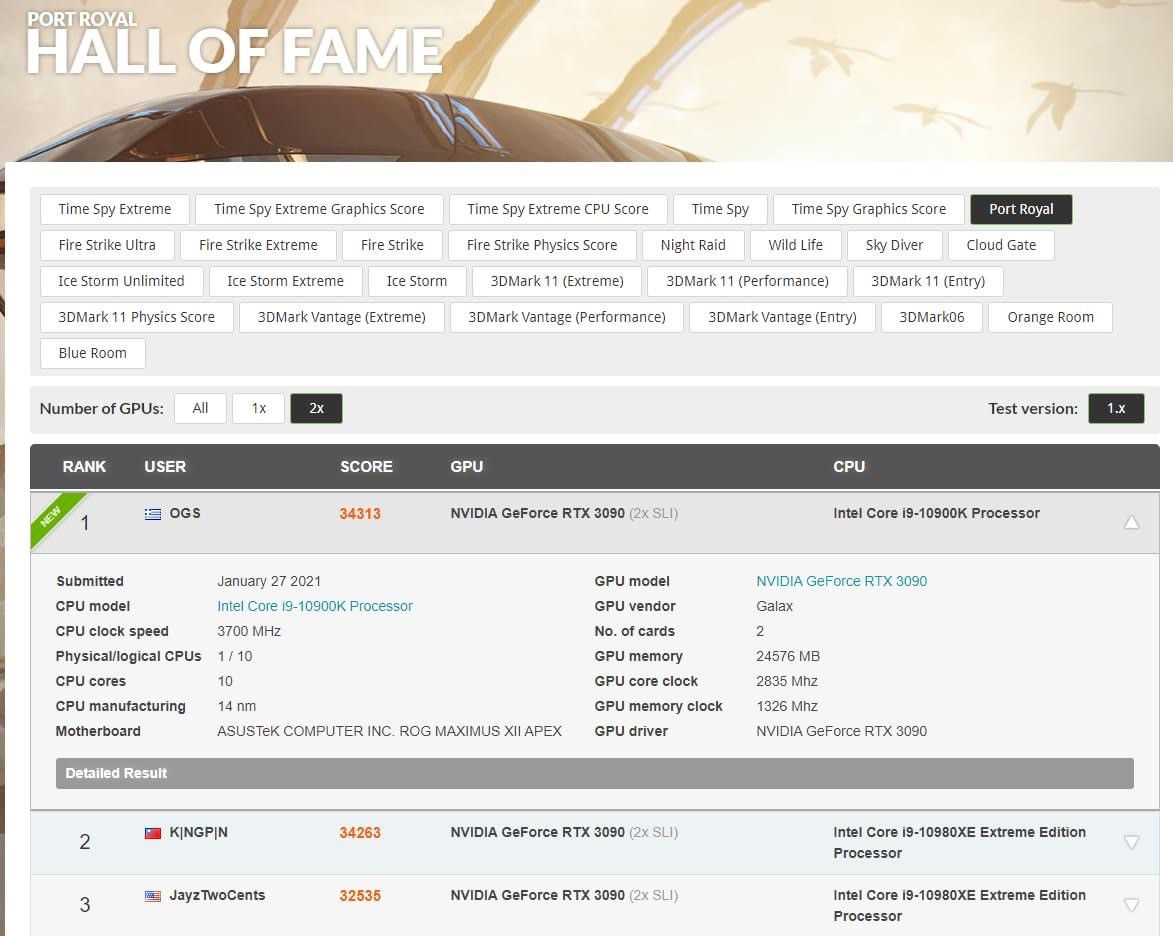Click the HALL OF FAME heading
This screenshot has width=1173, height=936.
(x=235, y=51)
